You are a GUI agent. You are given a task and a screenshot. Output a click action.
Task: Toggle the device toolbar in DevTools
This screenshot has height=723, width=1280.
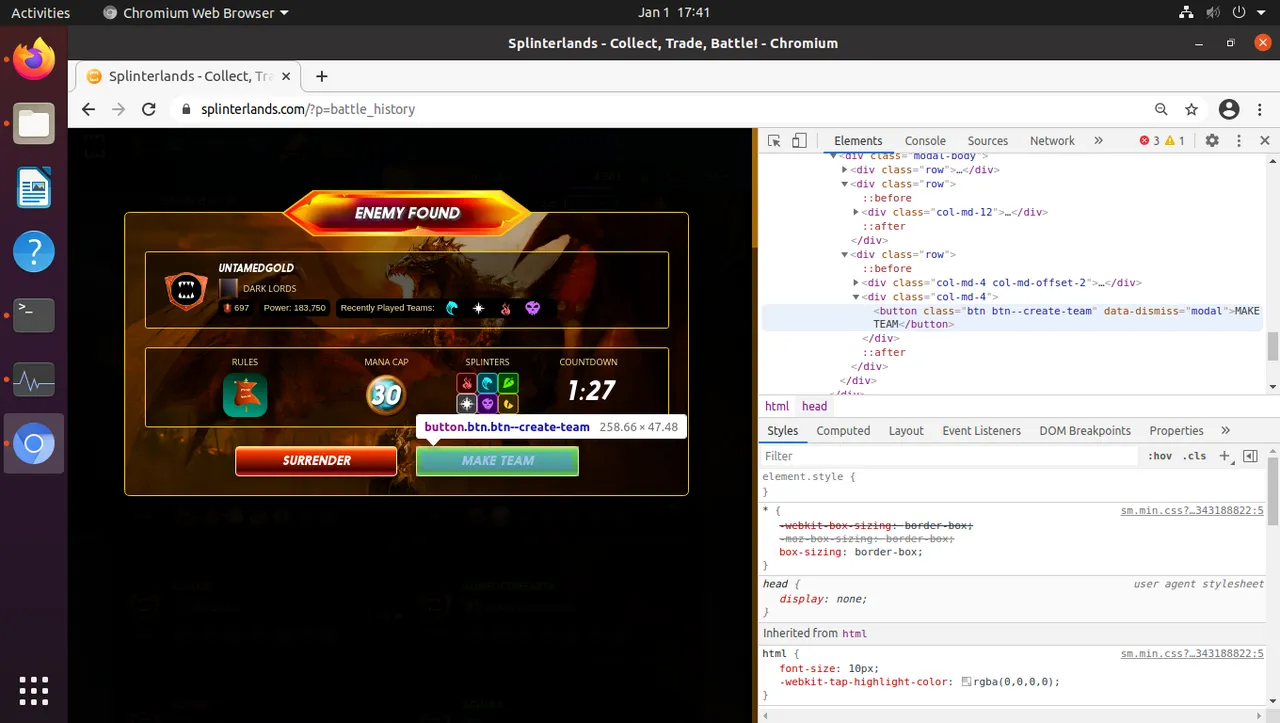[799, 141]
